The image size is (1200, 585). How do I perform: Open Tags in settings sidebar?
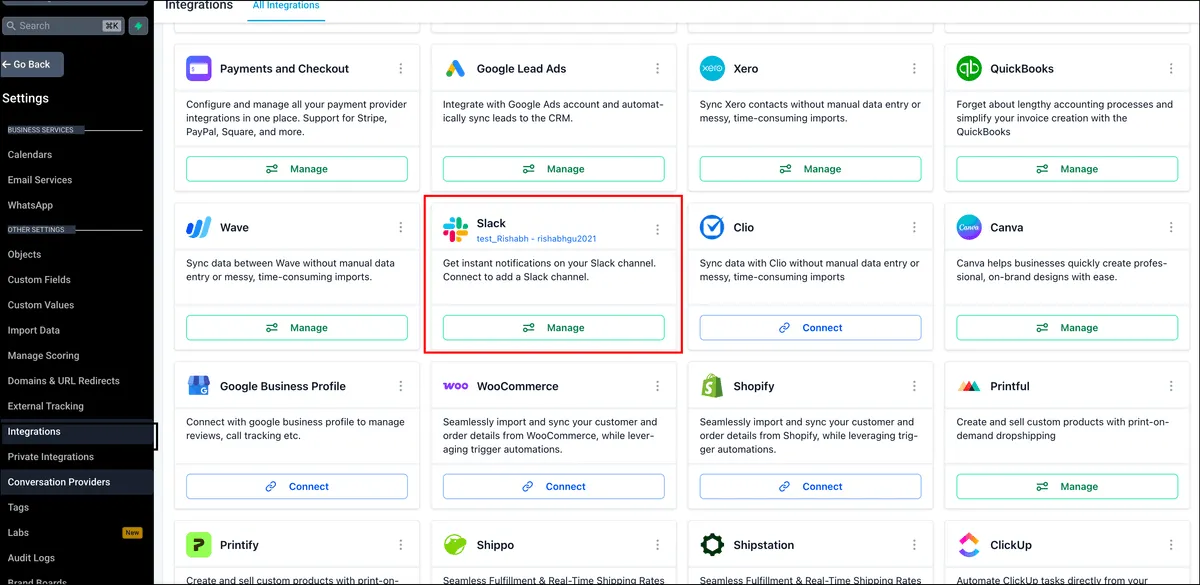(x=18, y=508)
